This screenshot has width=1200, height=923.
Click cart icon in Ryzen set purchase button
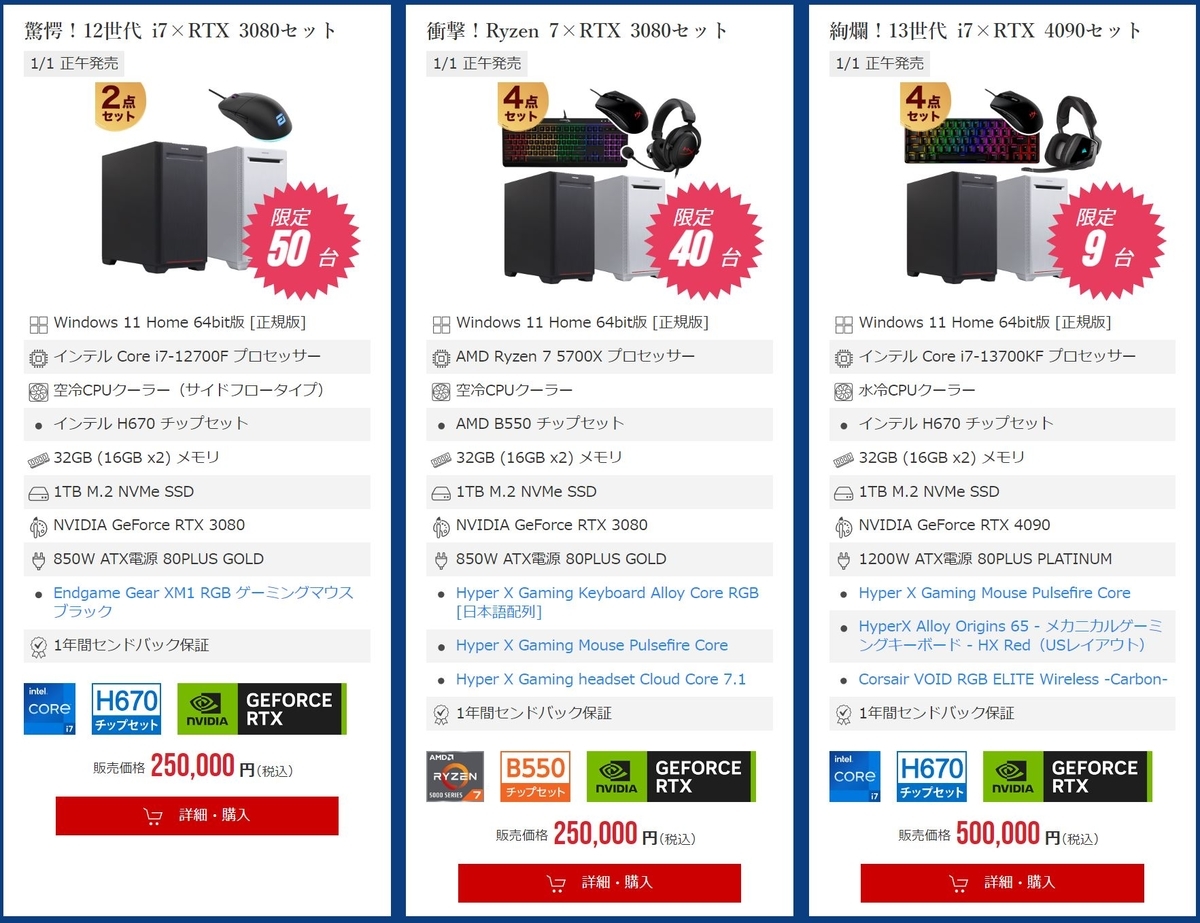pyautogui.click(x=556, y=883)
